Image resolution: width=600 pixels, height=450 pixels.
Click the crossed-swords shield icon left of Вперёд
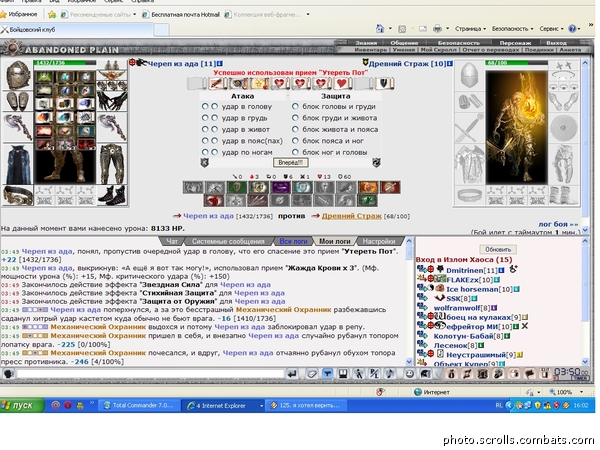[x=205, y=163]
